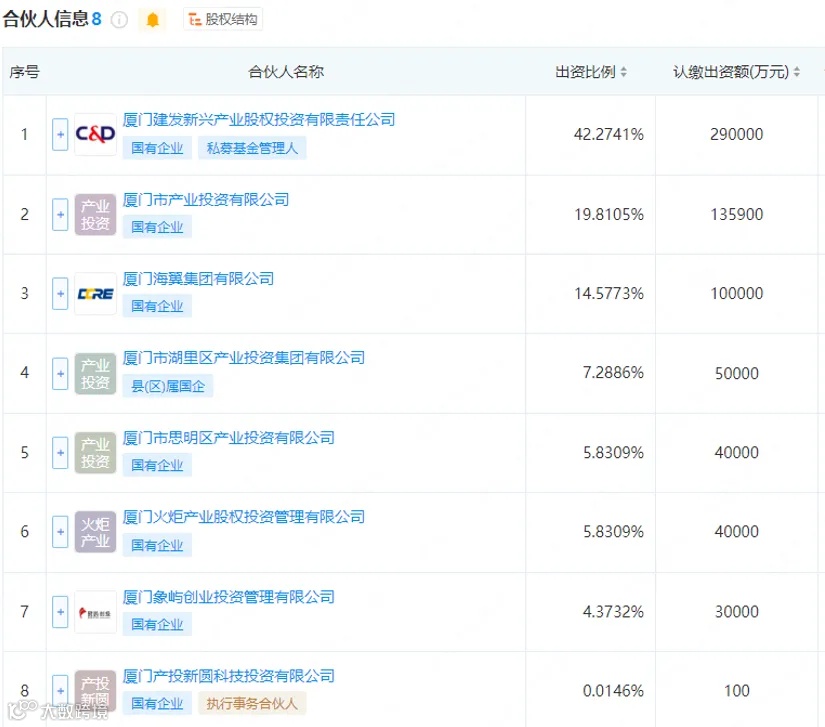The image size is (825, 727).
Task: Click 私募基金管理人 tag in row 1
Action: click(x=252, y=148)
